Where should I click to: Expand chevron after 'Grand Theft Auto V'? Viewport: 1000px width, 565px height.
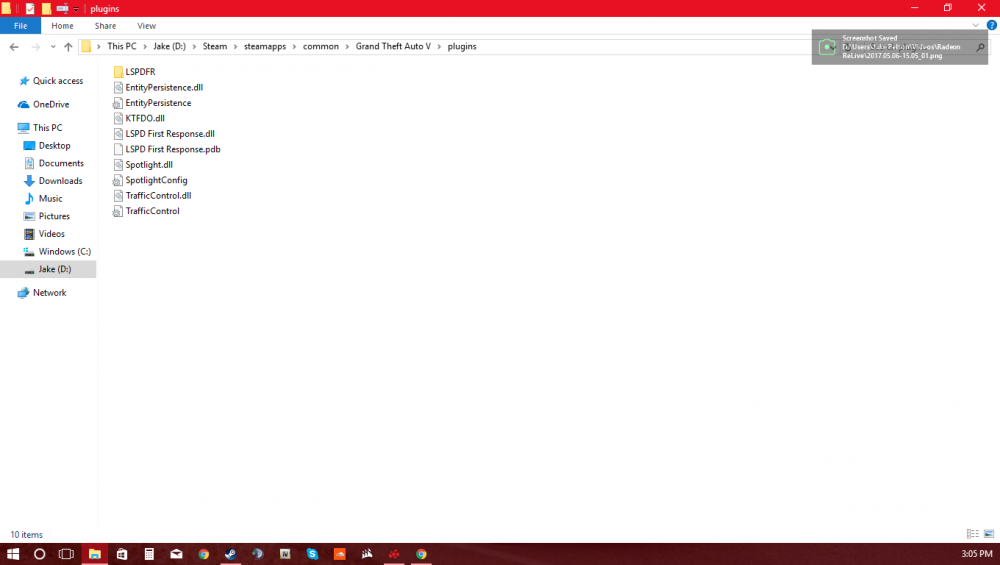[439, 47]
